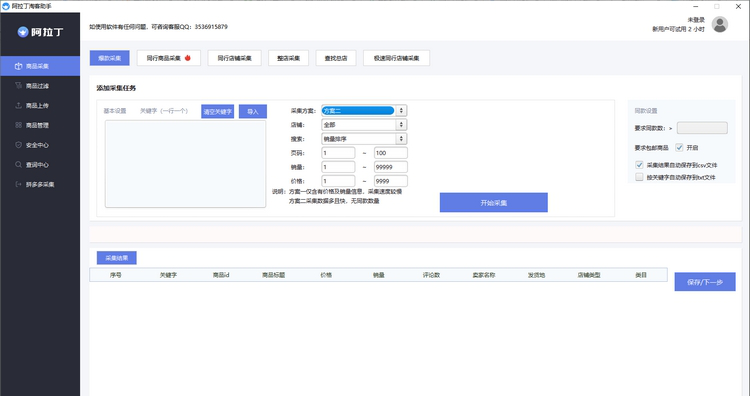Click the 商品id column header

221,275
